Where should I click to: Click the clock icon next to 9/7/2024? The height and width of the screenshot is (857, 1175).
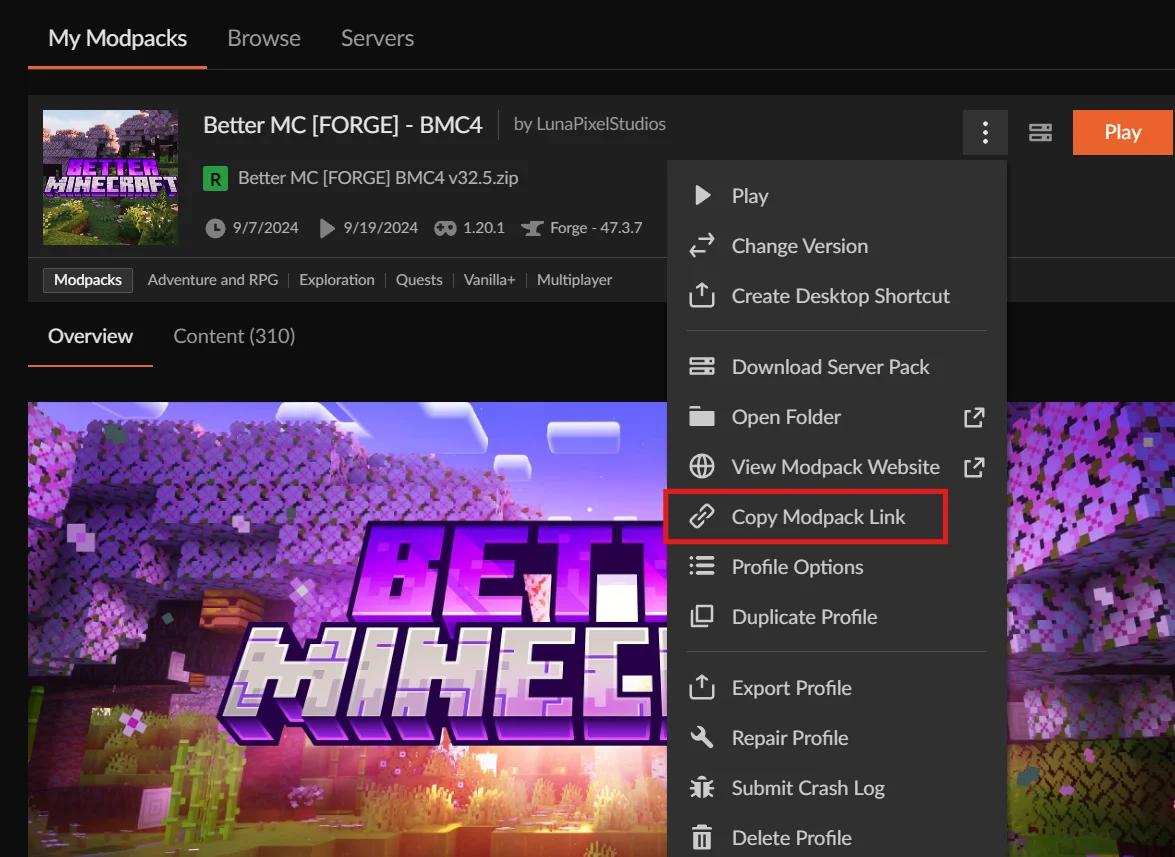[x=215, y=228]
